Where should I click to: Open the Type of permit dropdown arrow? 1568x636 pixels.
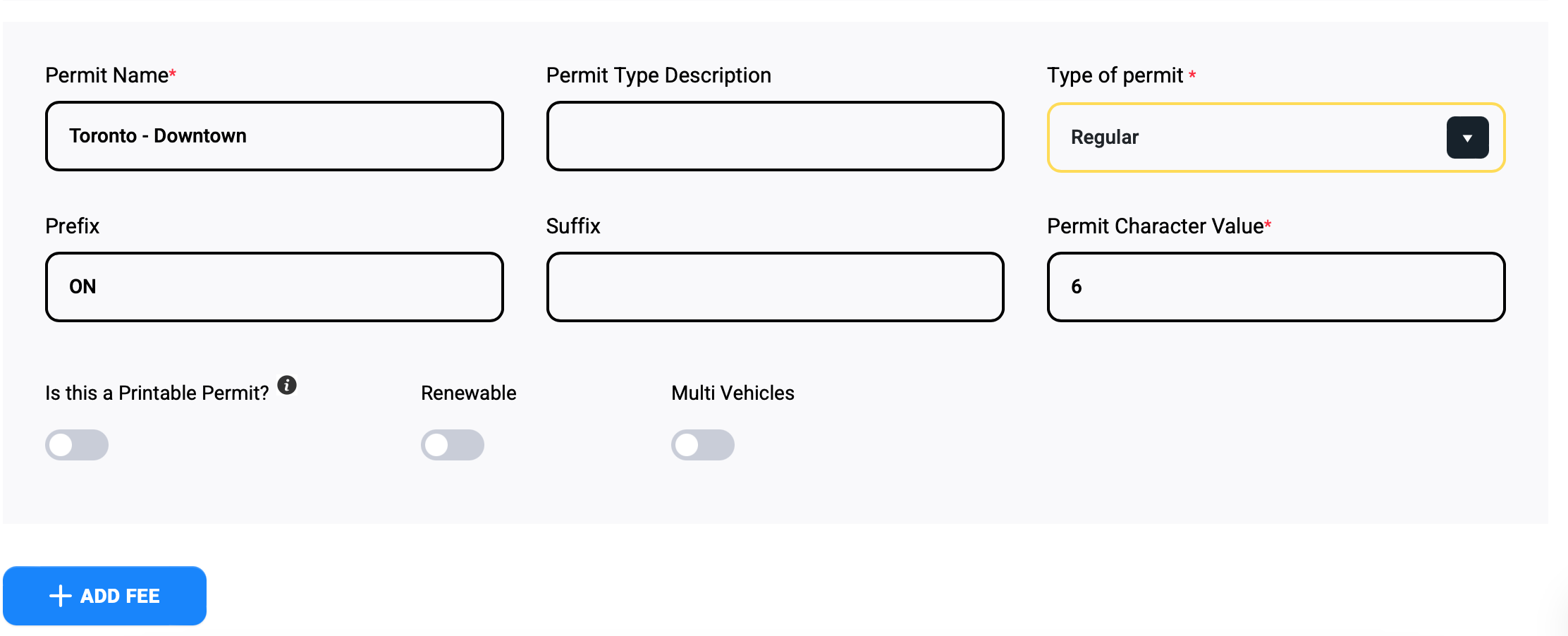point(1467,137)
